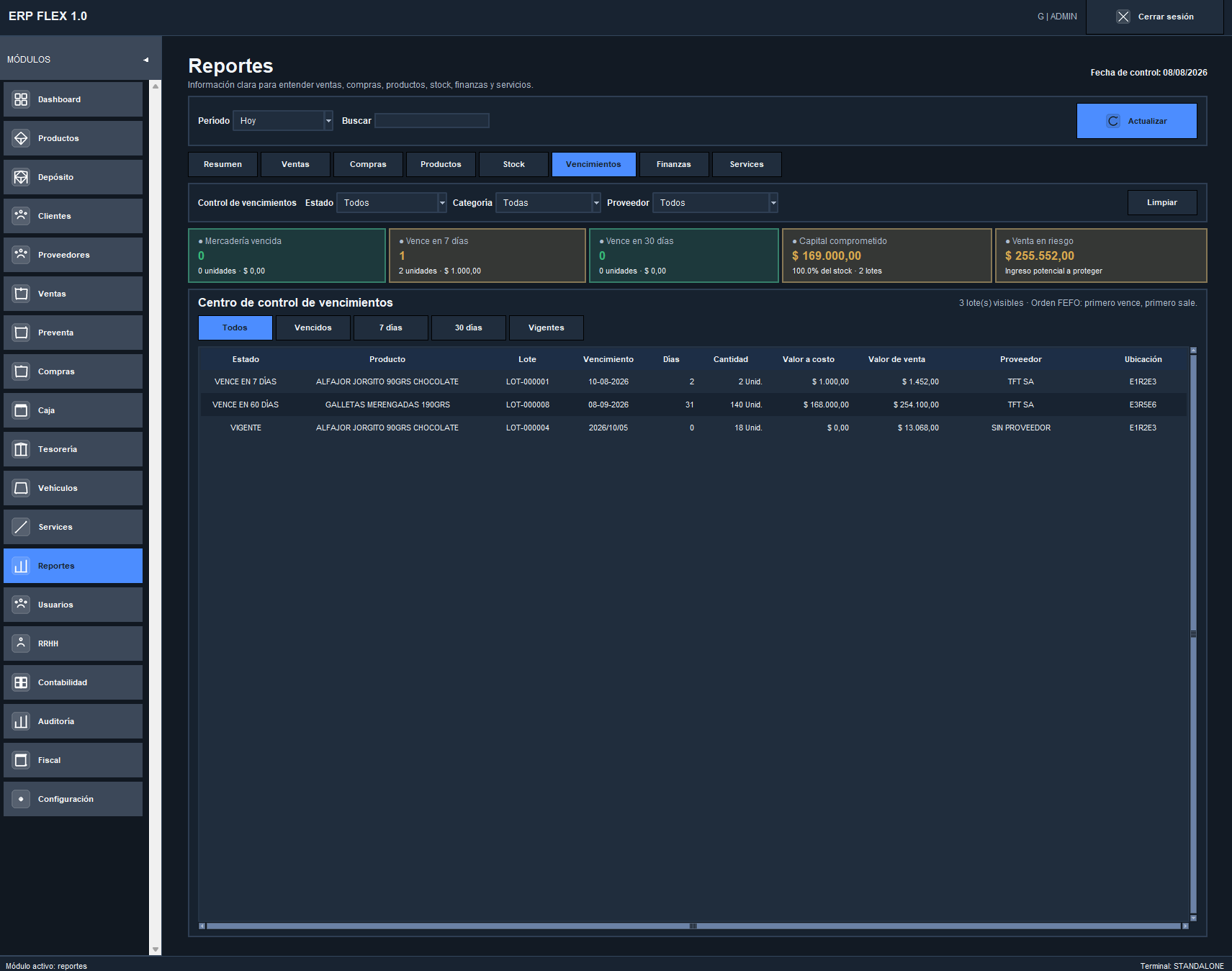Image resolution: width=1232 pixels, height=971 pixels.
Task: Click the Reportes chart icon
Action: coord(21,566)
